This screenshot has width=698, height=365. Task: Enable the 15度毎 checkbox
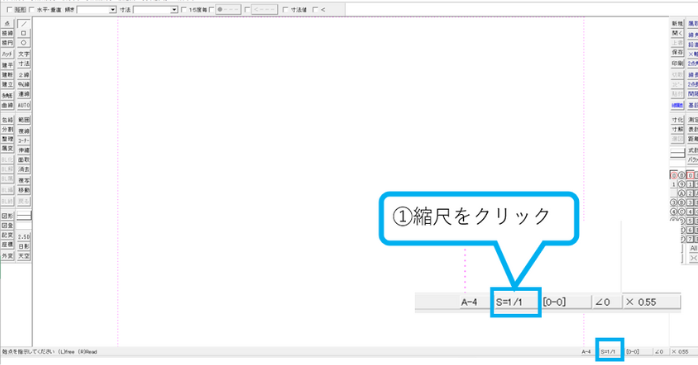(184, 9)
